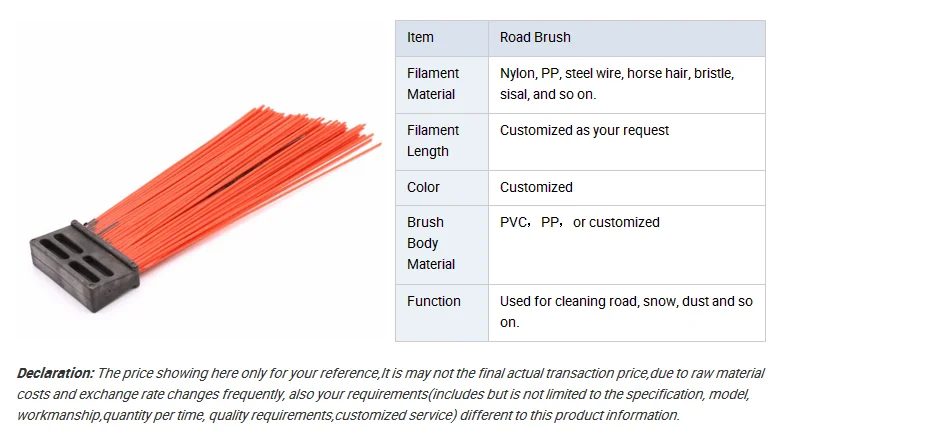
Task: Click the 'Road Brush' table cell
Action: (x=535, y=37)
